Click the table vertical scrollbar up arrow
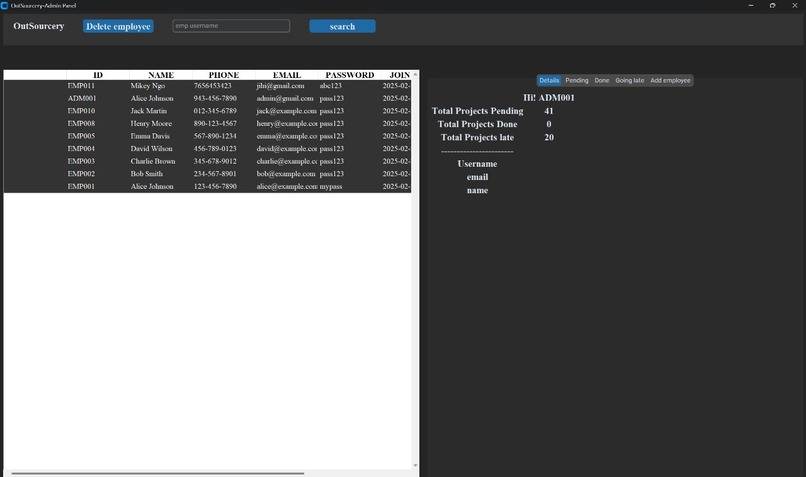 tap(415, 75)
